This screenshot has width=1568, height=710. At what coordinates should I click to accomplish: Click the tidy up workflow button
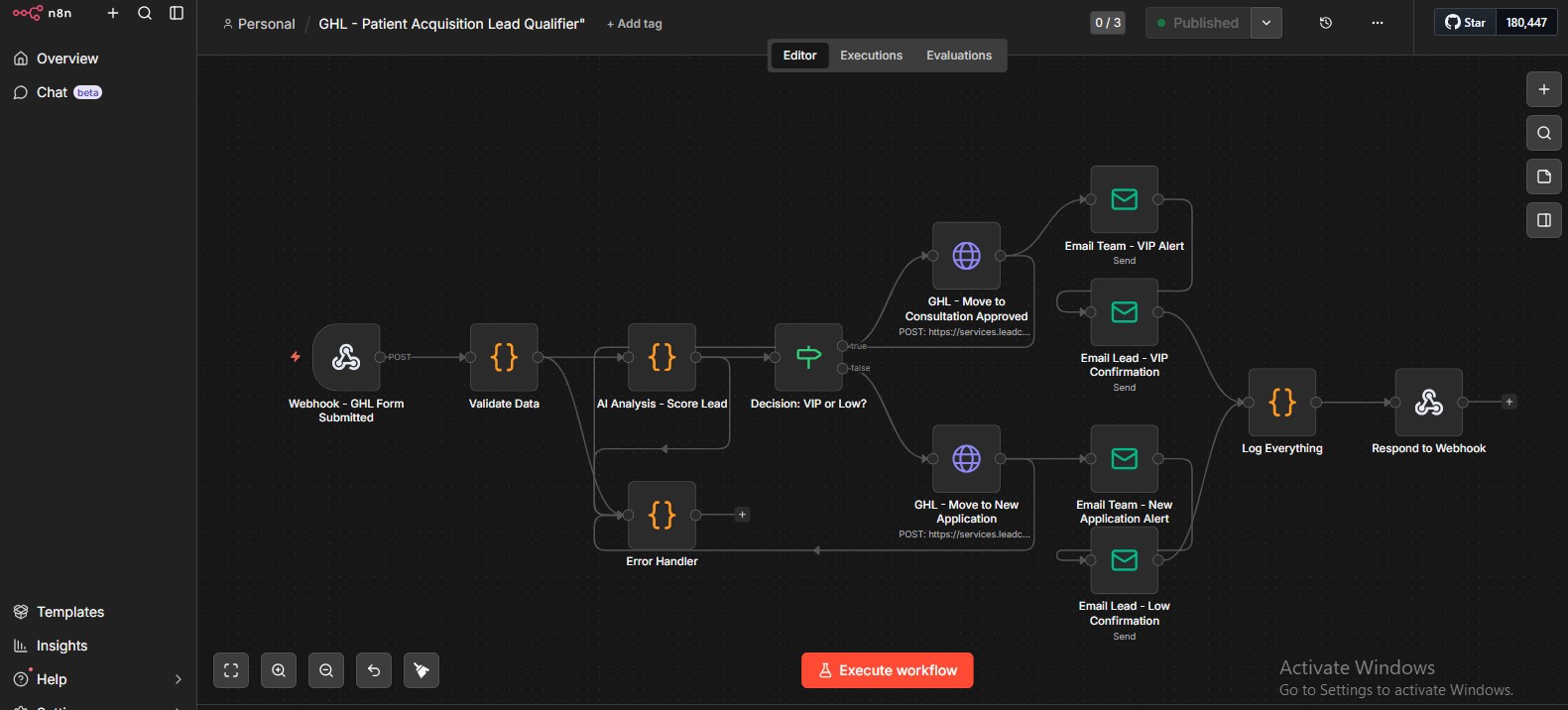point(422,670)
